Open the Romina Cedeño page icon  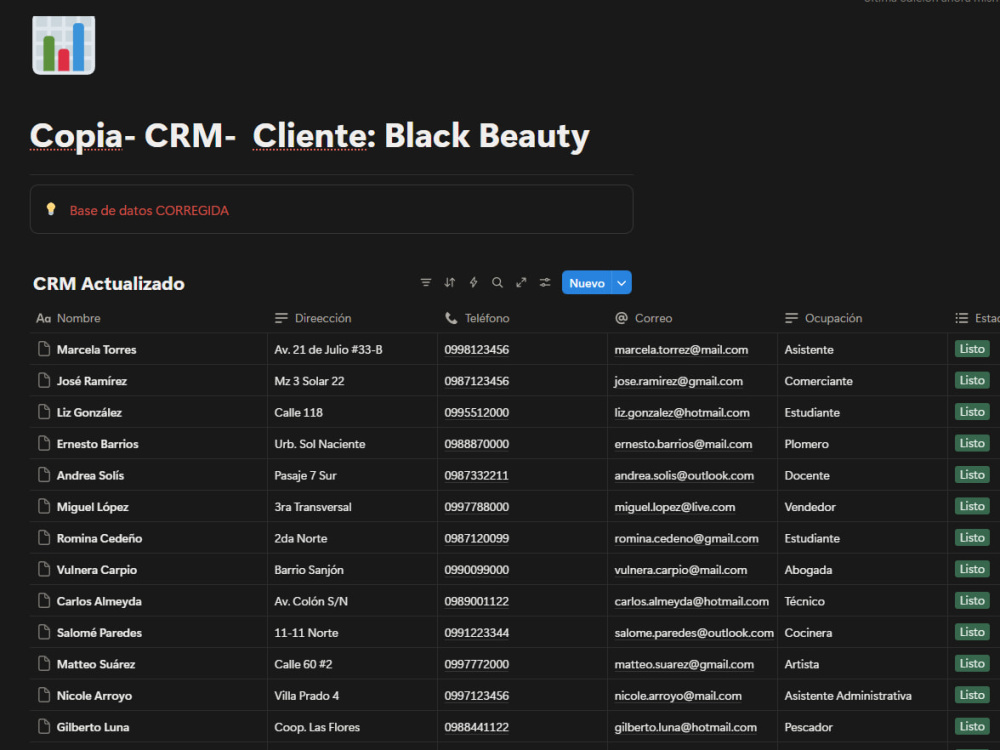(x=44, y=538)
